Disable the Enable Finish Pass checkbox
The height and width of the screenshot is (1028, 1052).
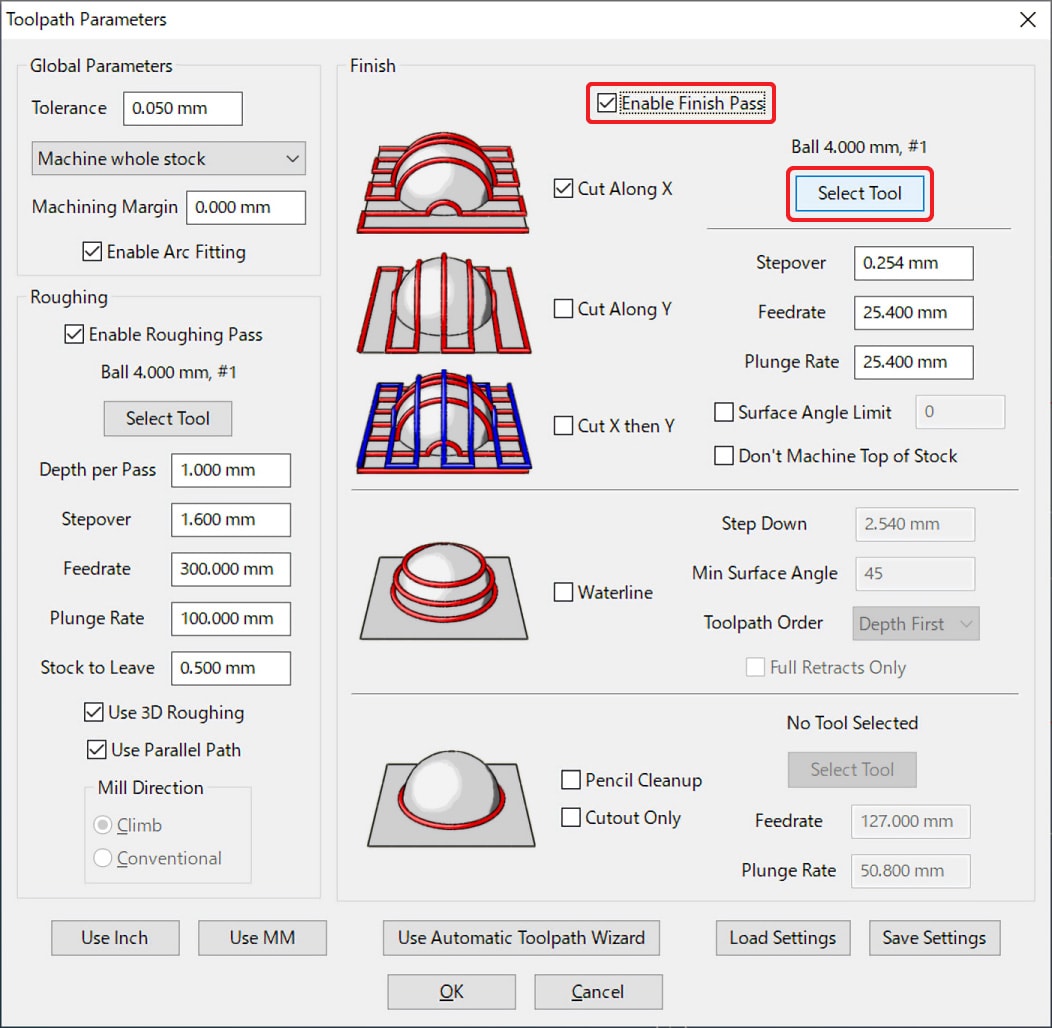(x=607, y=103)
